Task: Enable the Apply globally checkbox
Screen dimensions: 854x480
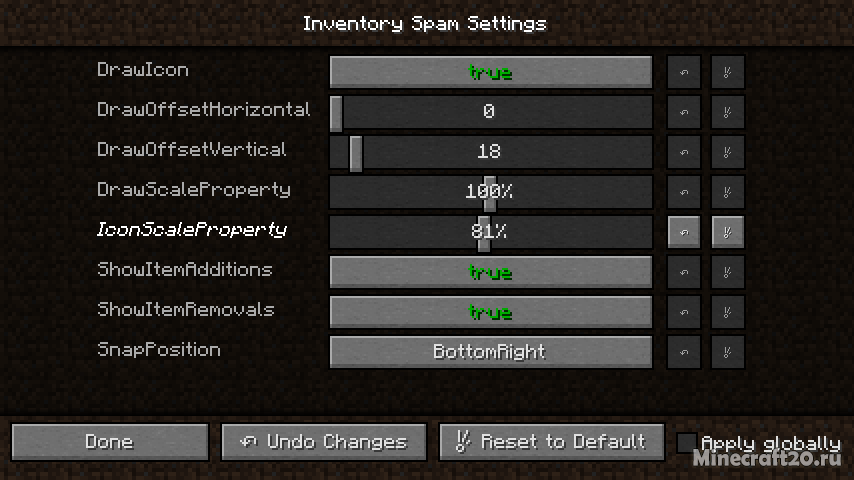Action: pyautogui.click(x=687, y=443)
